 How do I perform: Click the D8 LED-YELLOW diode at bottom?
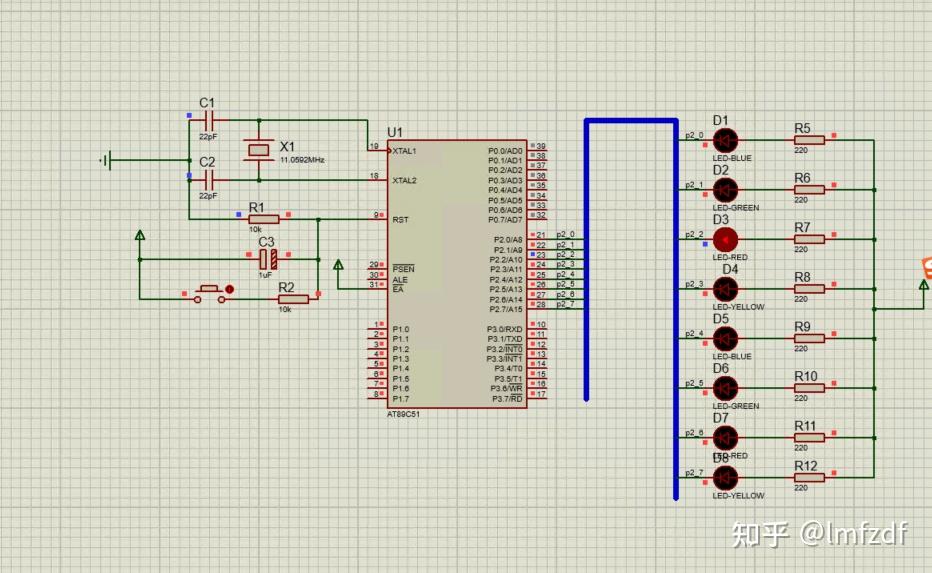725,477
